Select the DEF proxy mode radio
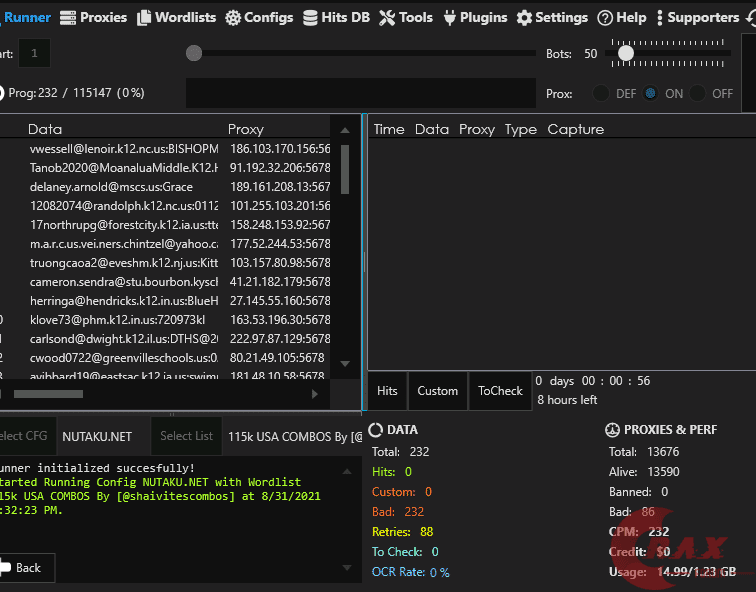This screenshot has width=756, height=592. click(x=601, y=94)
